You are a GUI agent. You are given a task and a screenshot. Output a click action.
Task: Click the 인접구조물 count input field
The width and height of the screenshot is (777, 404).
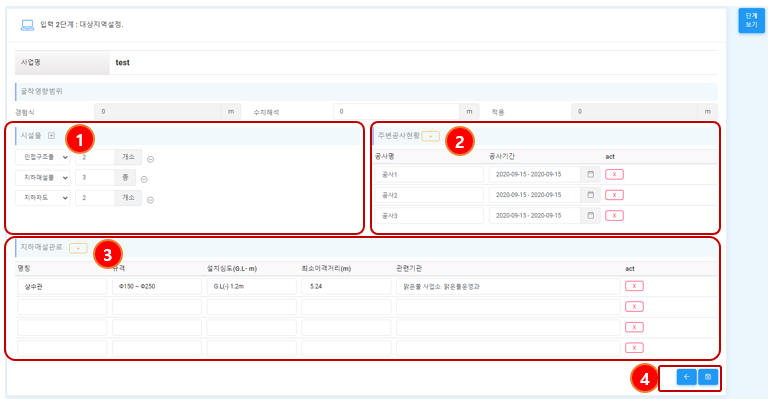[95, 157]
